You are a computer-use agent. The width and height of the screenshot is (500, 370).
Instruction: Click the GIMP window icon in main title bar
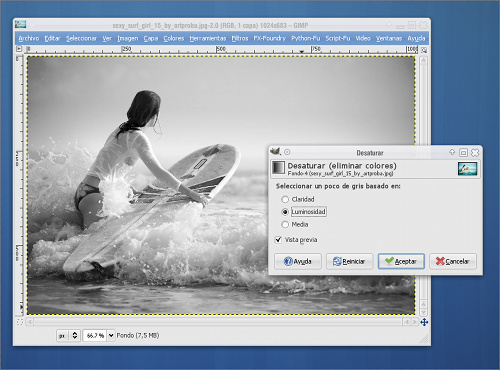point(20,24)
